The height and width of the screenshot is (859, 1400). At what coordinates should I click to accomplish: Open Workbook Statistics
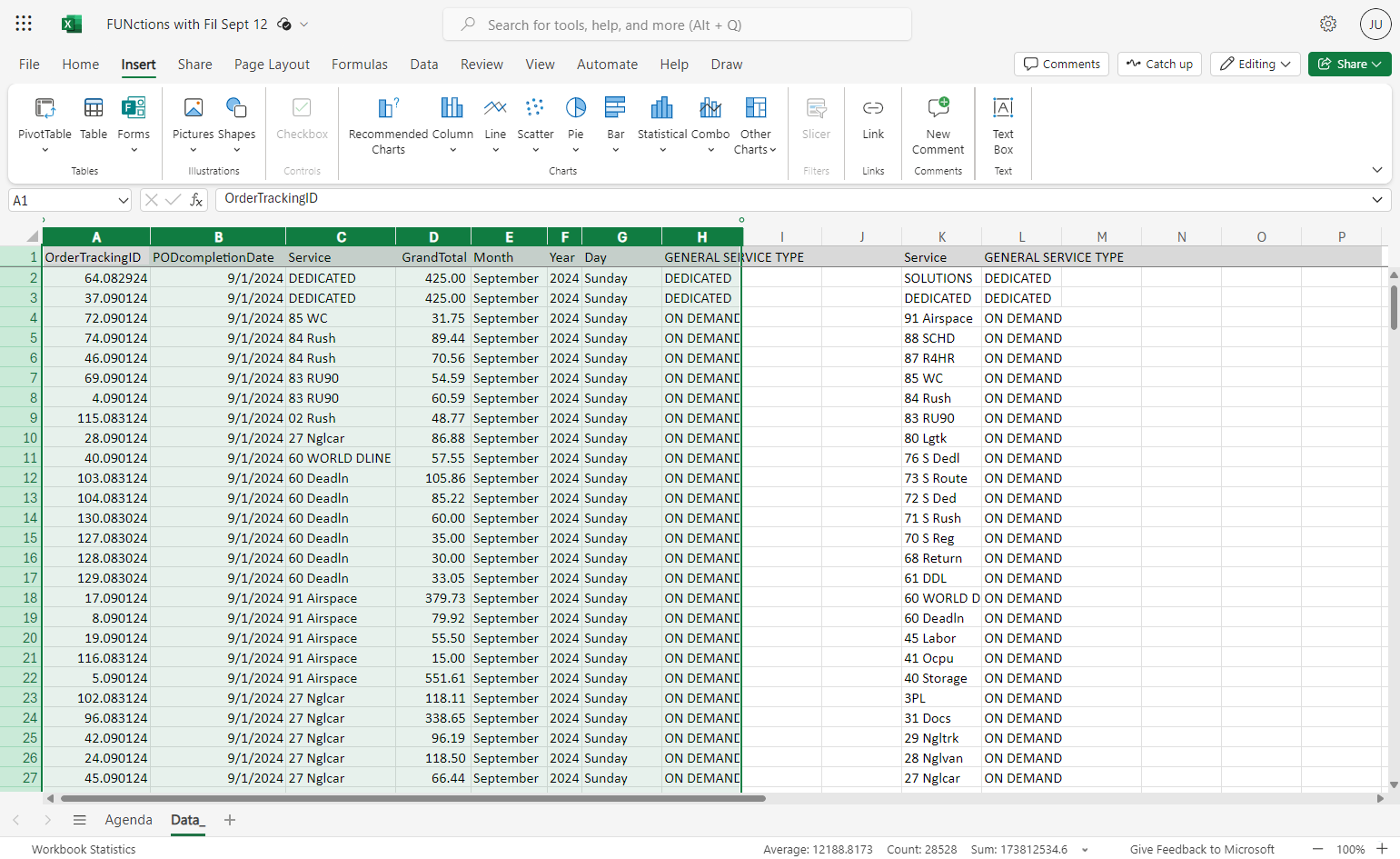pyautogui.click(x=84, y=850)
